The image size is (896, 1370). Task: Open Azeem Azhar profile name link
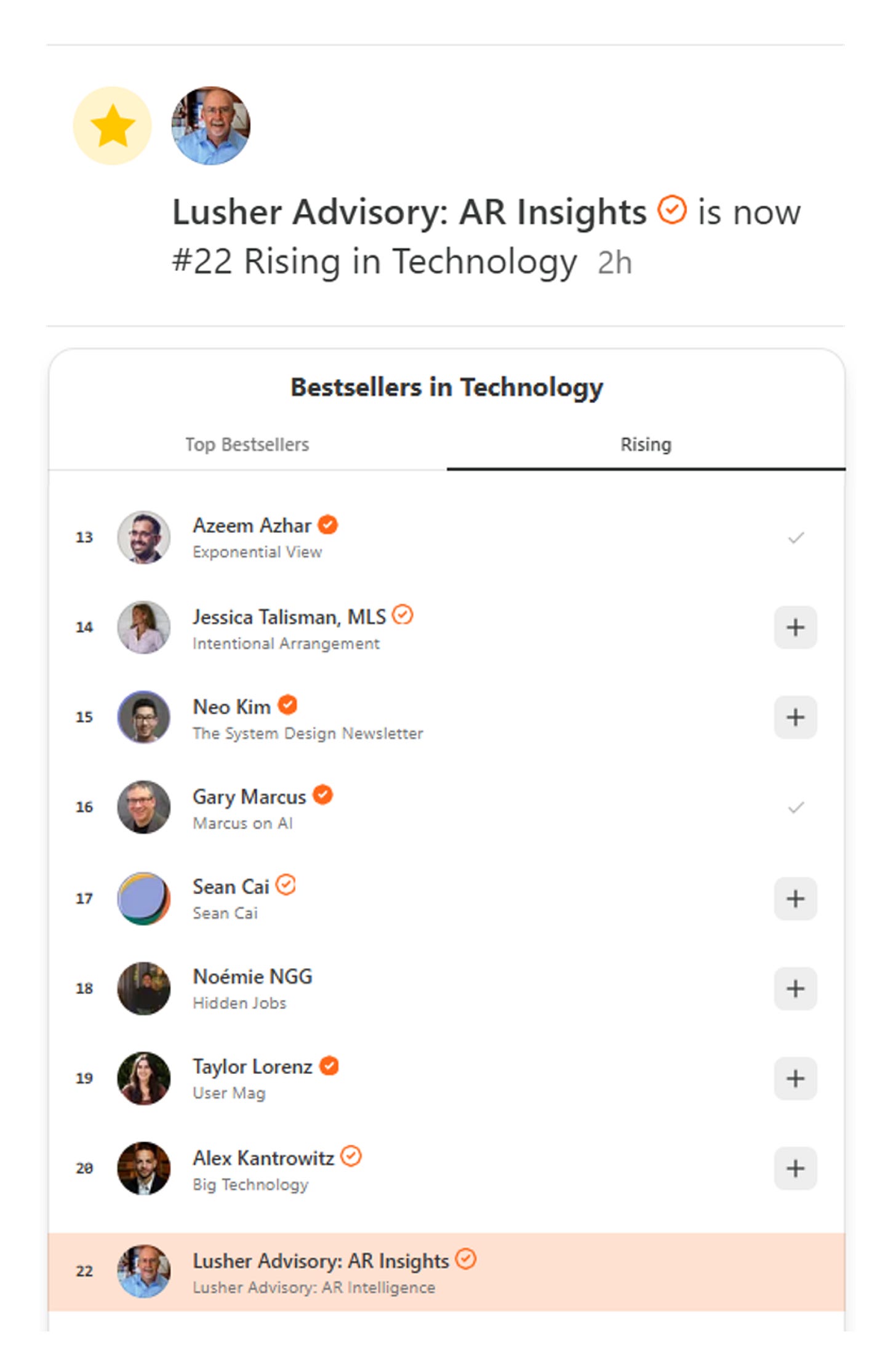252,525
